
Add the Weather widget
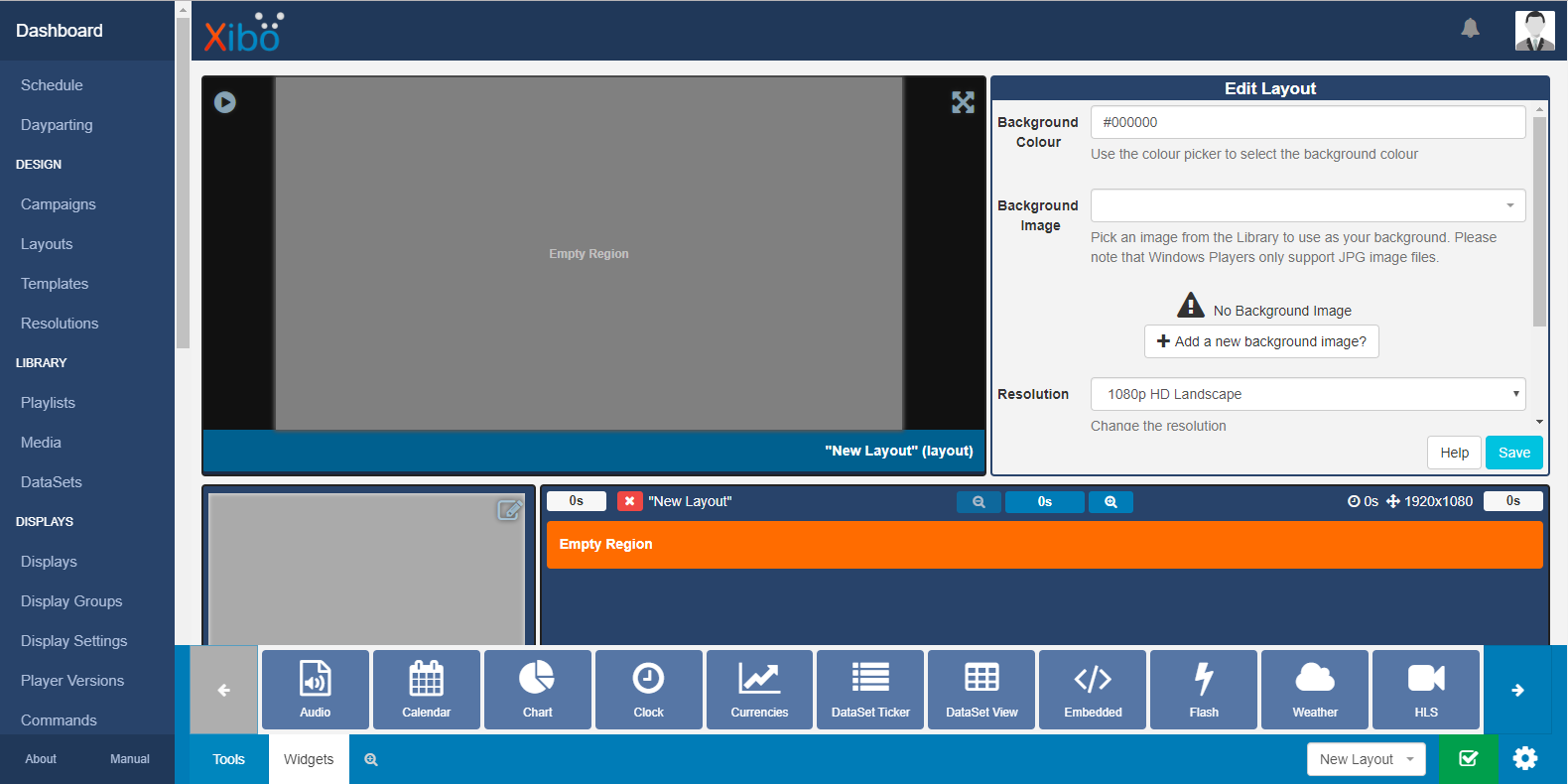(1315, 690)
